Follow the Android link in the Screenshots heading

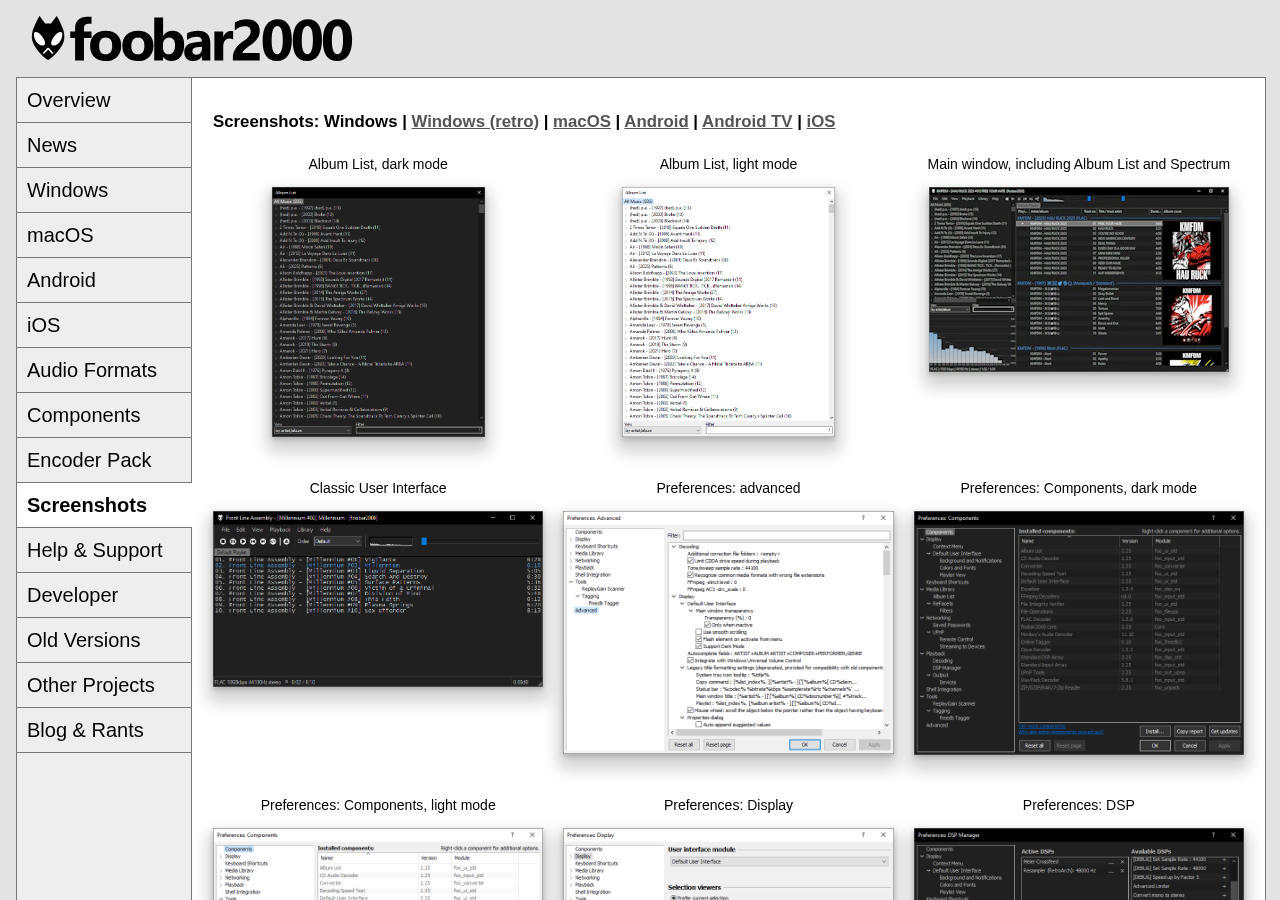656,121
